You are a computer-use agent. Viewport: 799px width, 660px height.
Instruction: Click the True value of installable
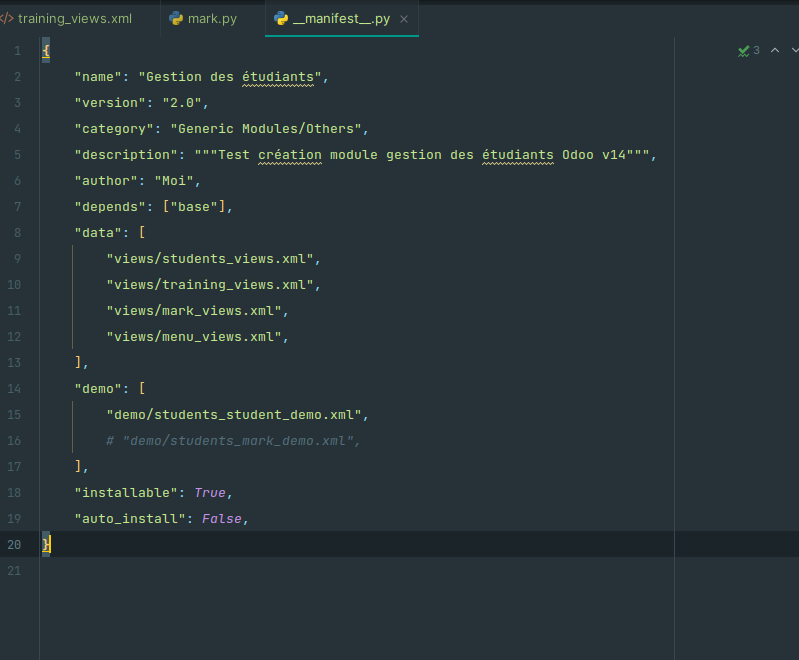pyautogui.click(x=210, y=493)
